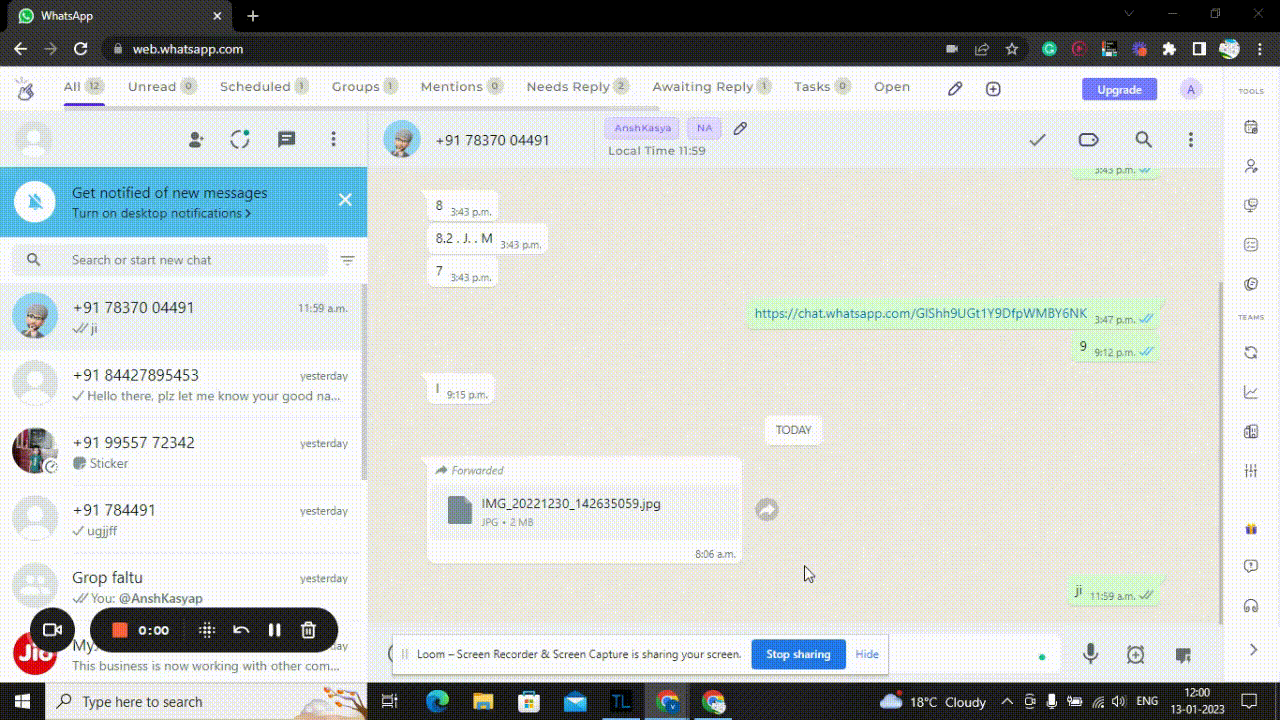Screen dimensions: 1280x720
Task: Click the add contact icon in left panel
Action: 196,140
